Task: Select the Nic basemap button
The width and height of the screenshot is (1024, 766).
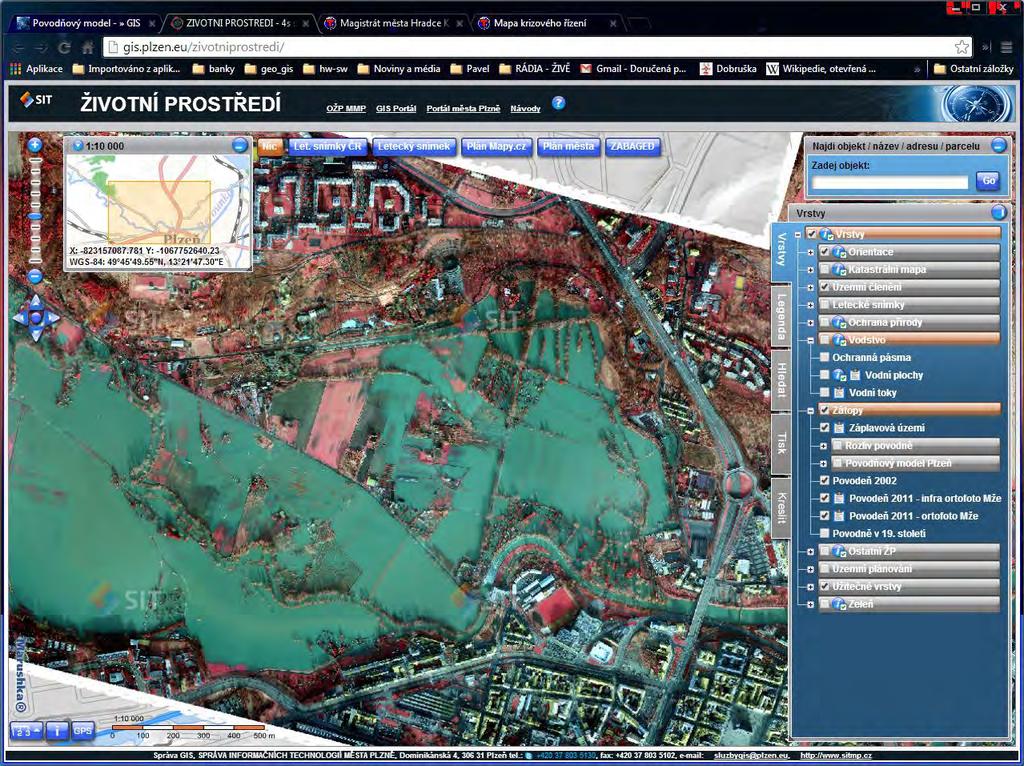Action: tap(270, 146)
